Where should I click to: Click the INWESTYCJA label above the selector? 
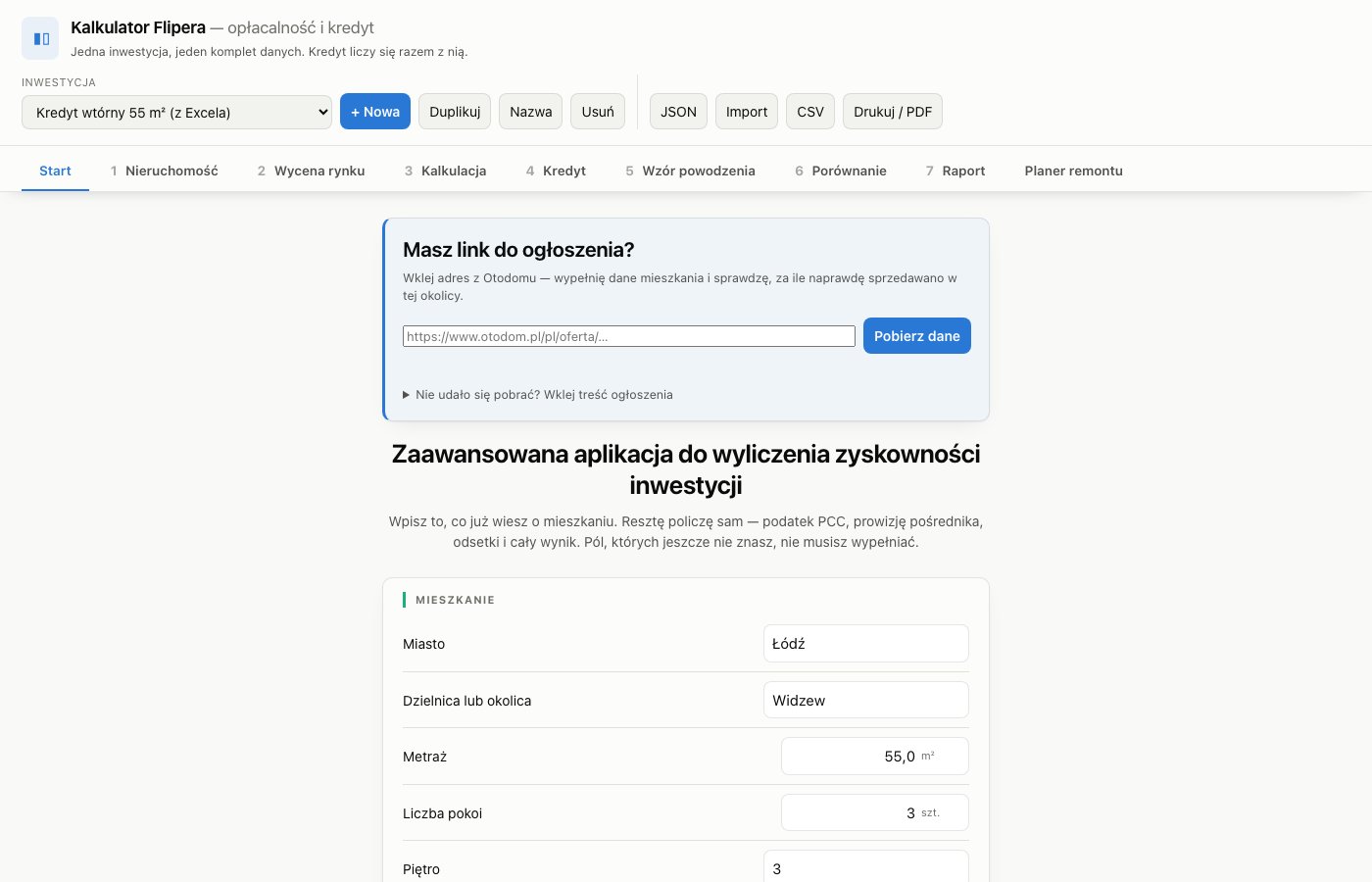[x=59, y=82]
